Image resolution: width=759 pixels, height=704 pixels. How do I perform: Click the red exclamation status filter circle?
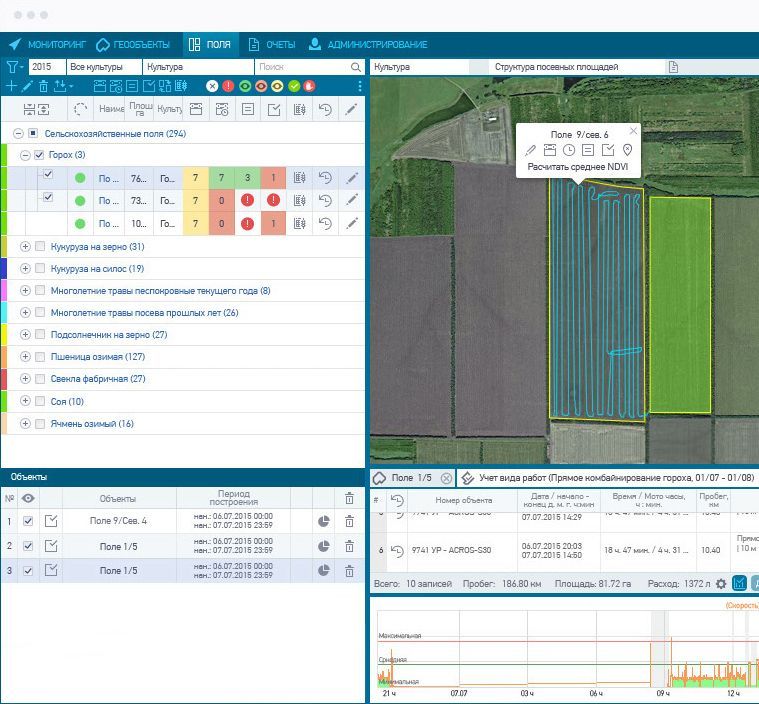[228, 87]
